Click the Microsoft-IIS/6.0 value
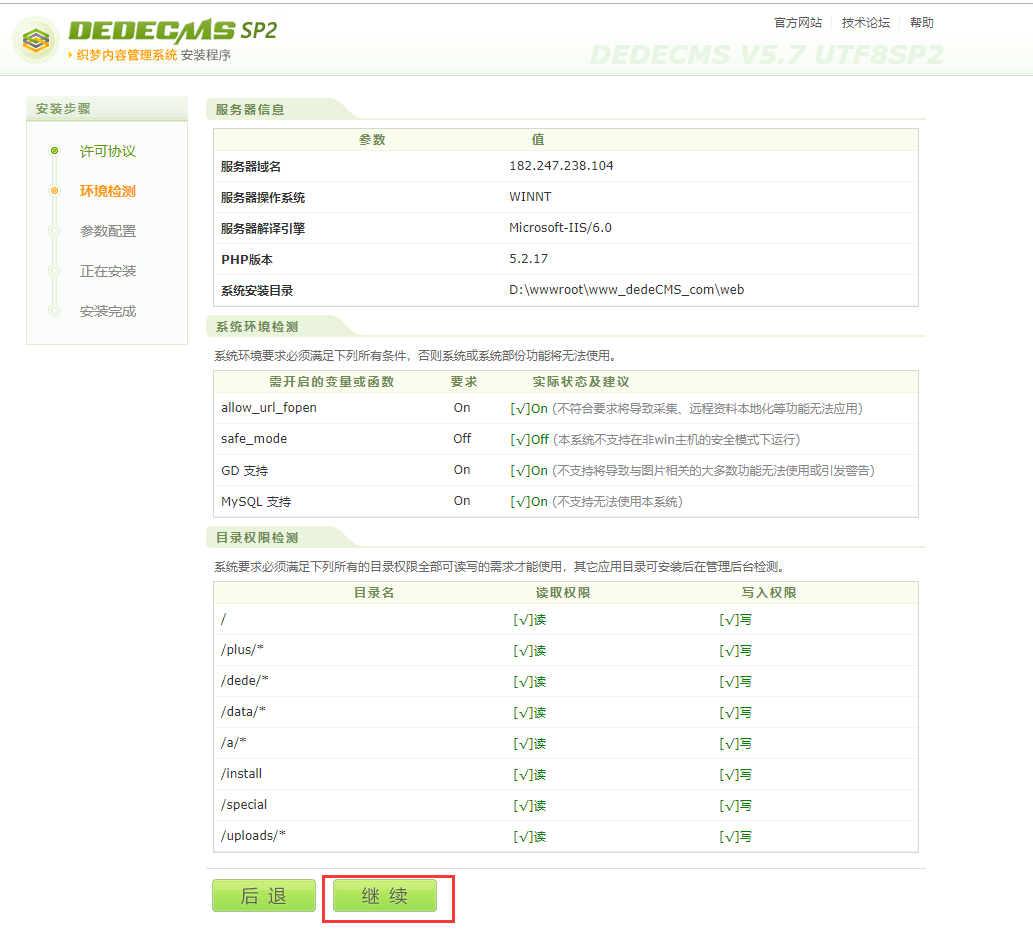1033x933 pixels. pyautogui.click(x=561, y=228)
